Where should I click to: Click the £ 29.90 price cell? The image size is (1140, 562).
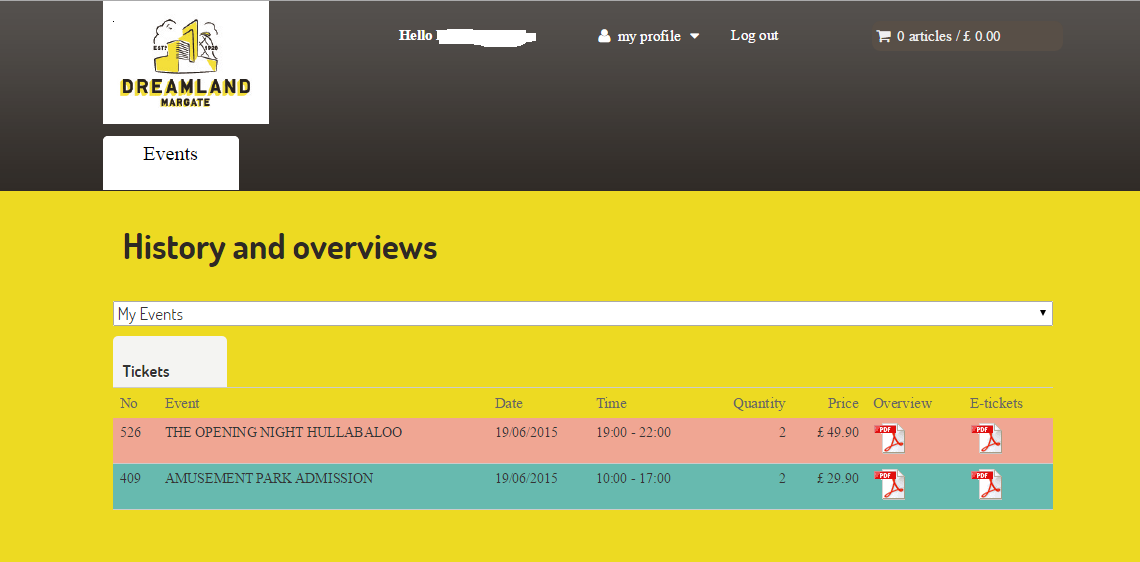point(838,478)
